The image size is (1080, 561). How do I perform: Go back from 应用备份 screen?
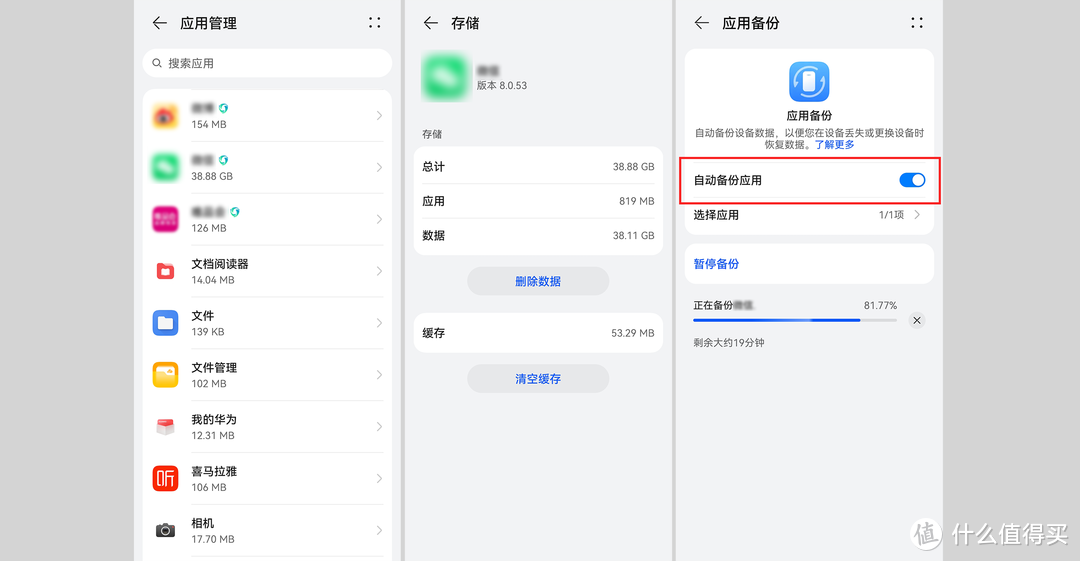702,23
